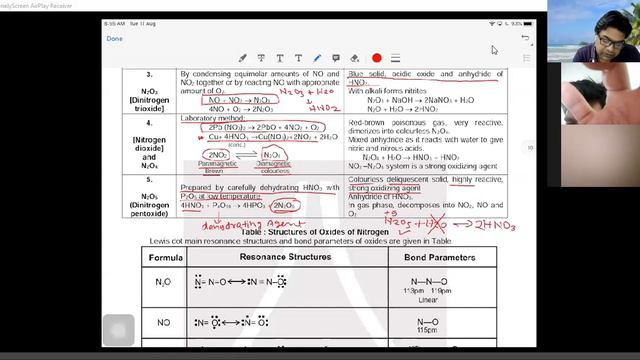This screenshot has width=640, height=360.
Task: Click the 'NO' formula cell
Action: [164, 322]
